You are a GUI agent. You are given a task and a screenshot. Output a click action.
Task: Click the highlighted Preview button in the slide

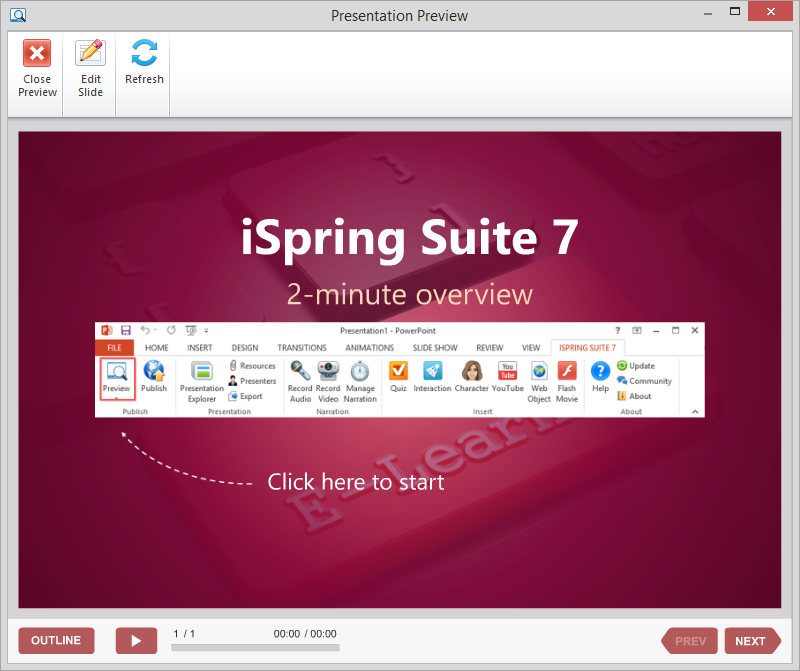coord(117,378)
